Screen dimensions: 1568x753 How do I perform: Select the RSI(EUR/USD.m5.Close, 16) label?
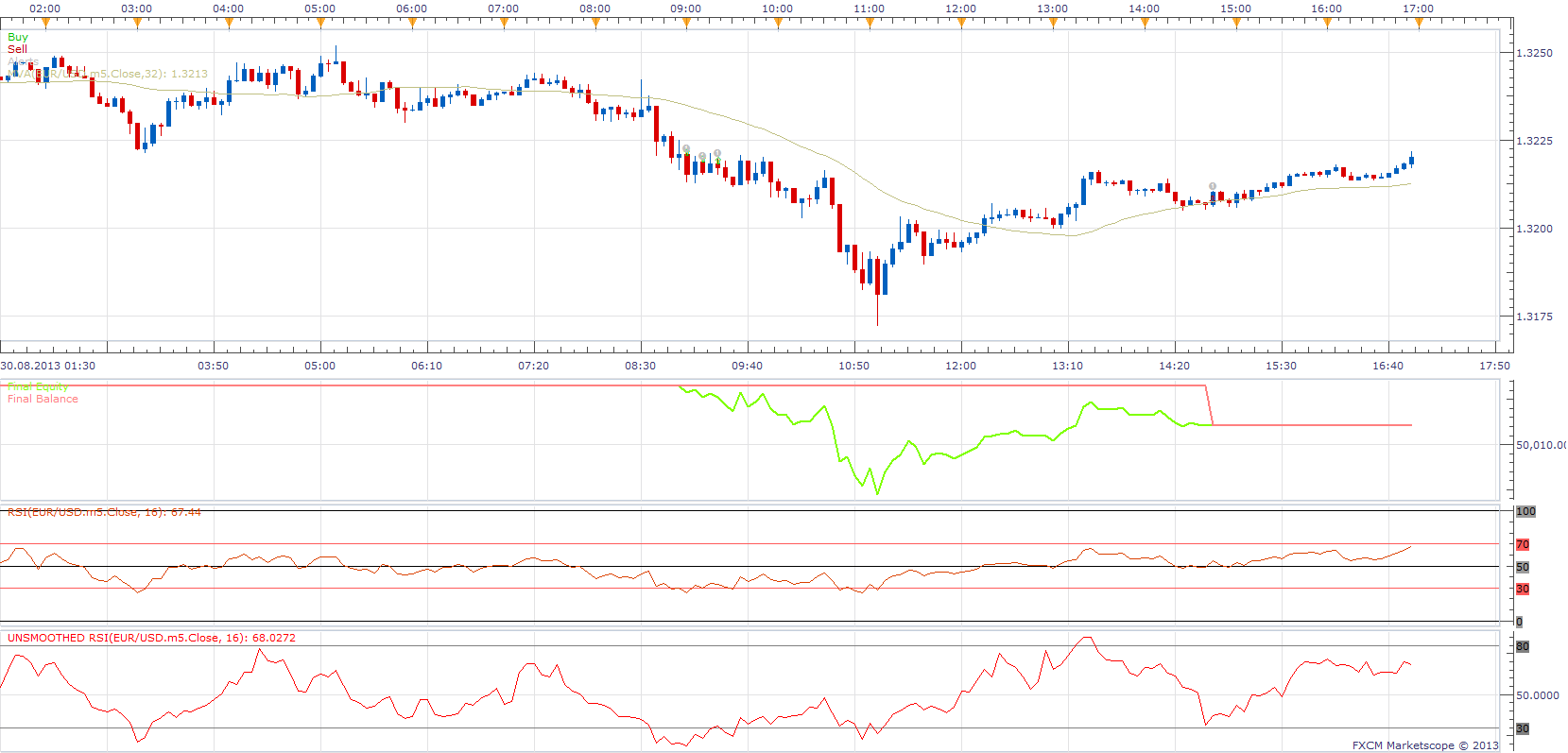104,512
